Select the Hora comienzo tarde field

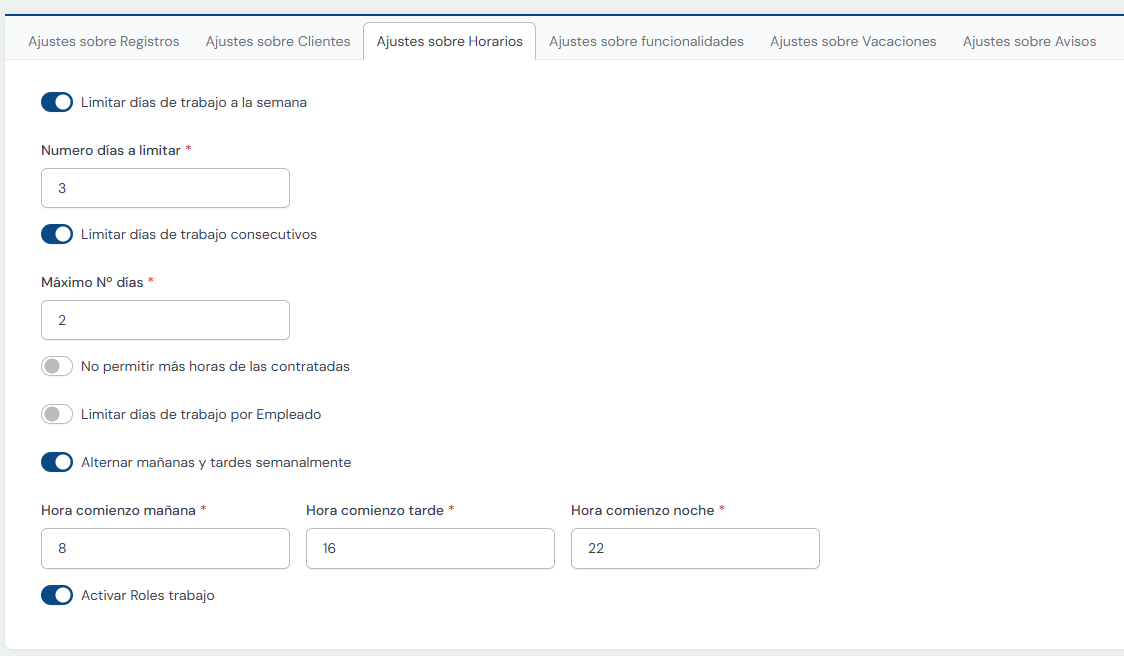point(430,549)
